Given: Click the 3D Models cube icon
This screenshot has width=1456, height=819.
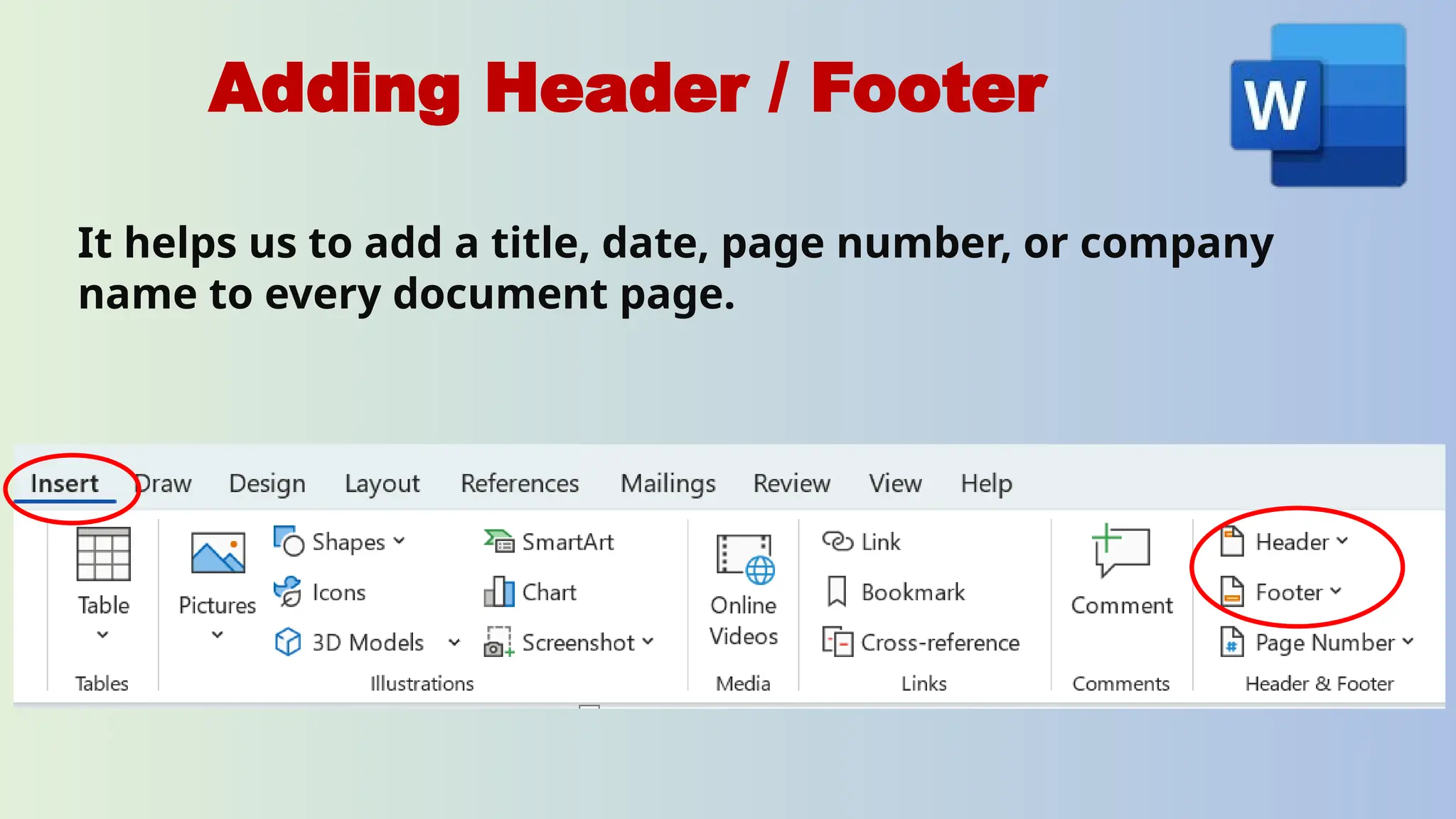Looking at the screenshot, I should click(288, 642).
